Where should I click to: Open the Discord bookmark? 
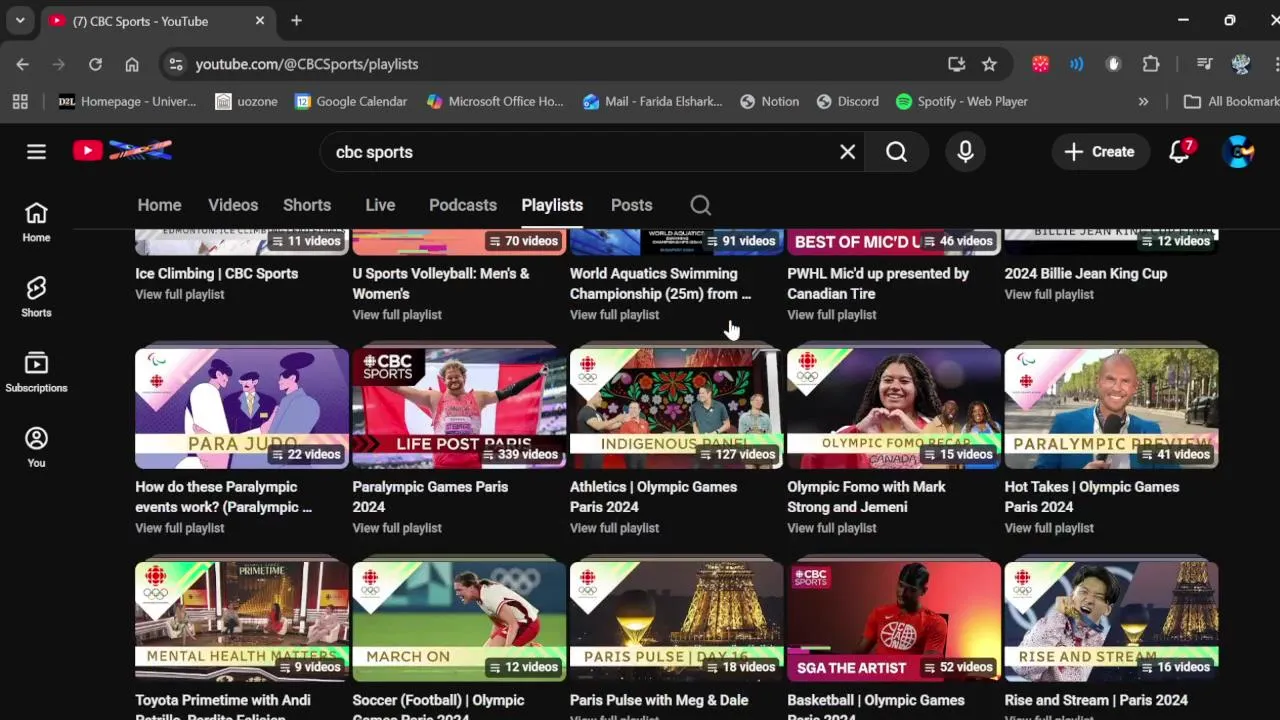[x=847, y=101]
